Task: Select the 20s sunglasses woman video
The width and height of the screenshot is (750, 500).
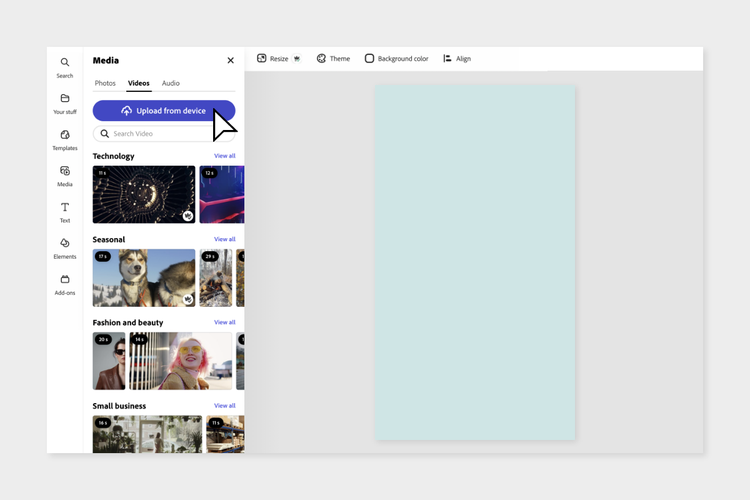Action: tap(109, 361)
